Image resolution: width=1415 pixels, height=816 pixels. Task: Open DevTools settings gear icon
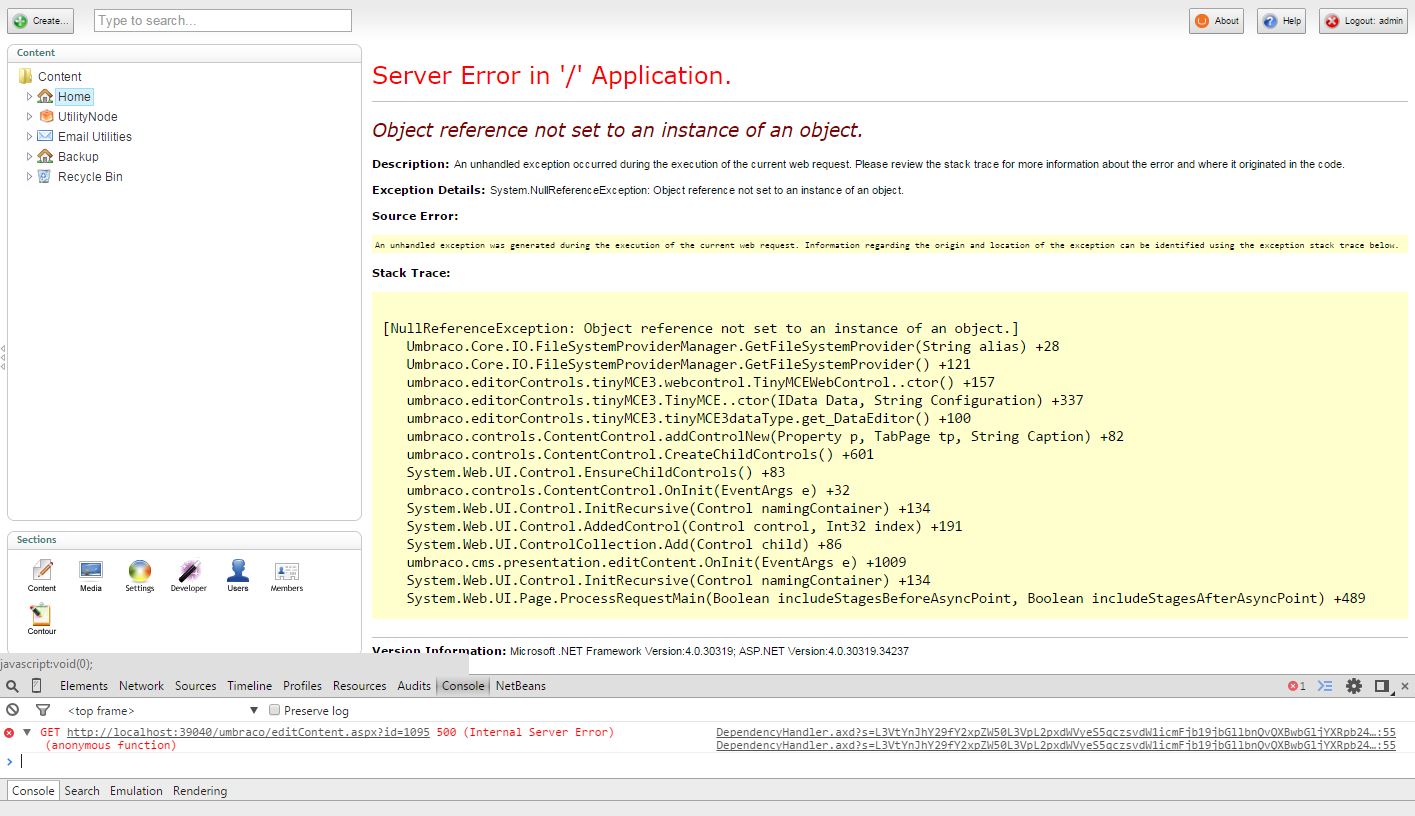tap(1354, 686)
